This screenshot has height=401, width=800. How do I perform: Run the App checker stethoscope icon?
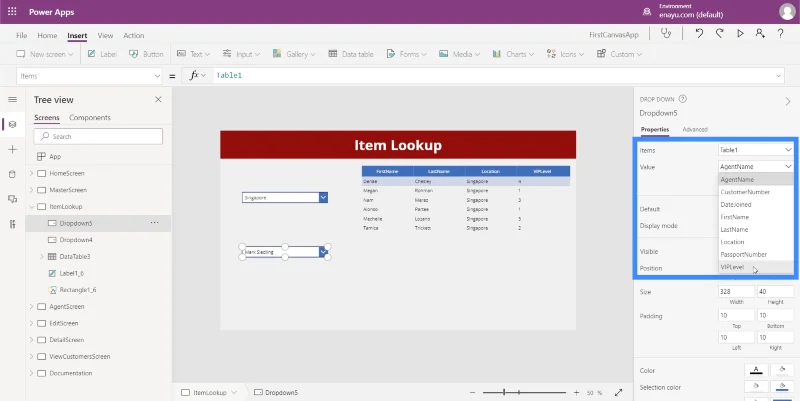[x=666, y=34]
